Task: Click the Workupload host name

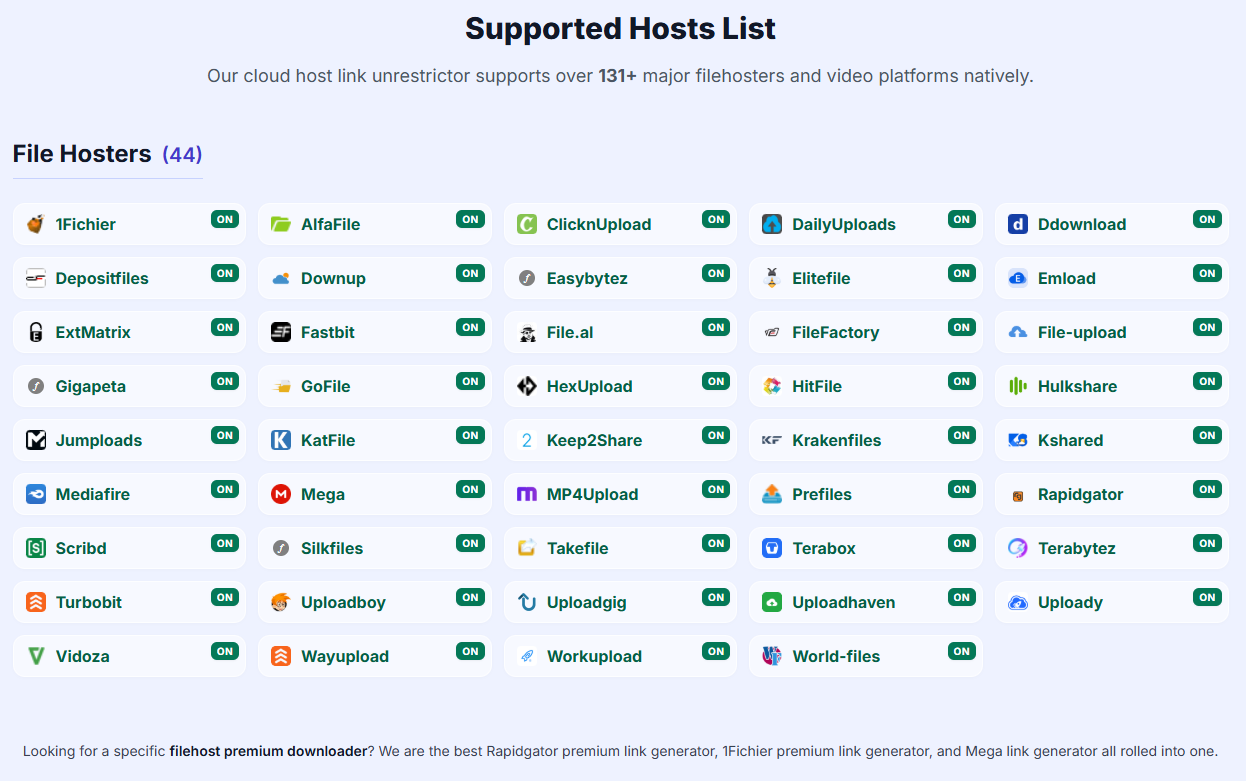Action: click(594, 656)
